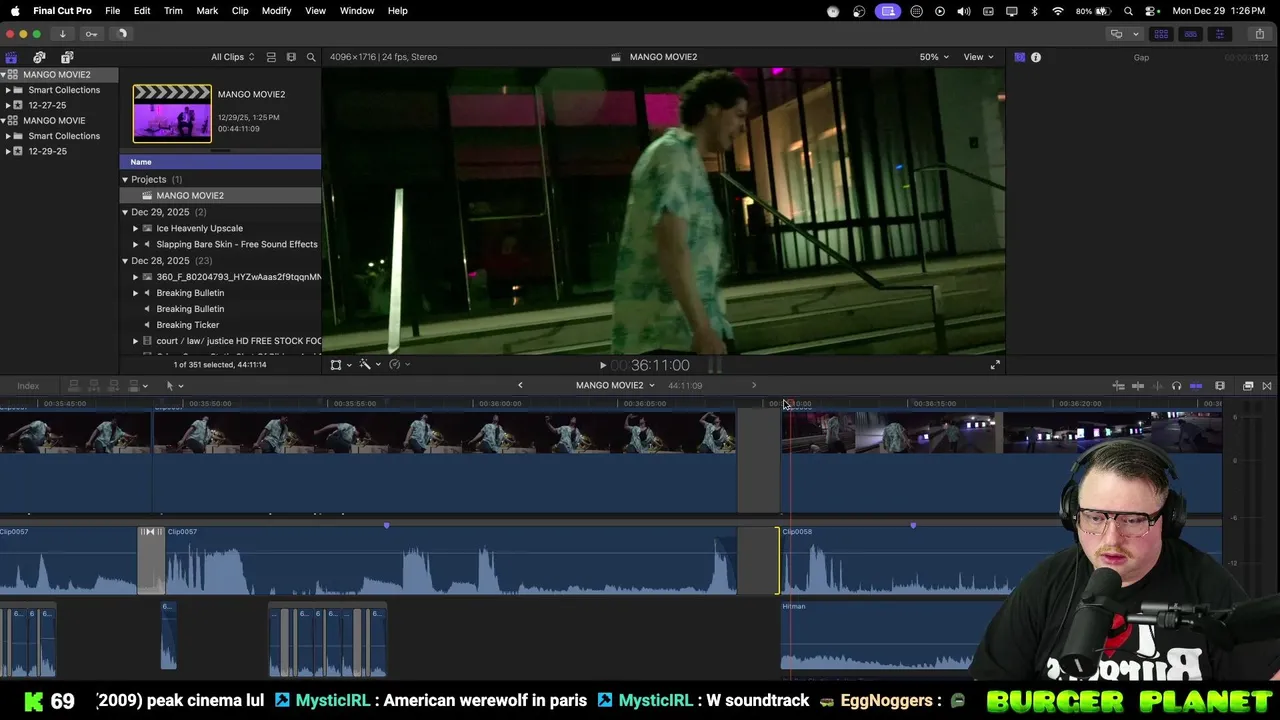
Task: Open timeline clip appearance filmstrip button
Action: pos(1220,386)
